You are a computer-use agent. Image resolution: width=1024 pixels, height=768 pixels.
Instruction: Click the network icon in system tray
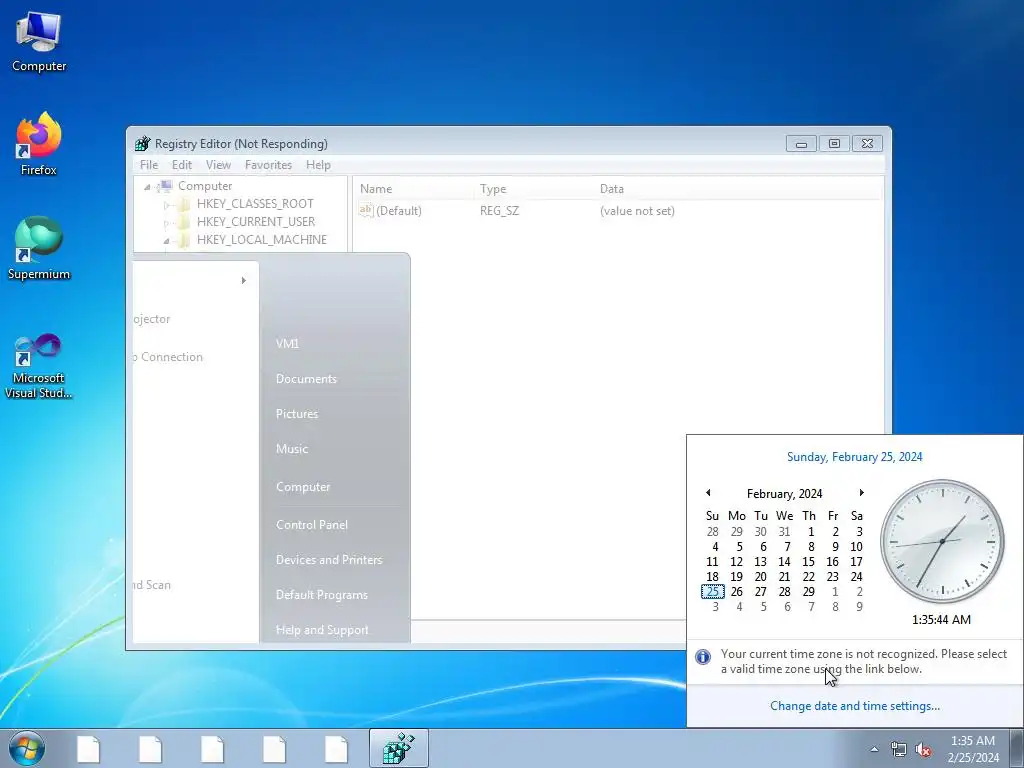[x=899, y=749]
